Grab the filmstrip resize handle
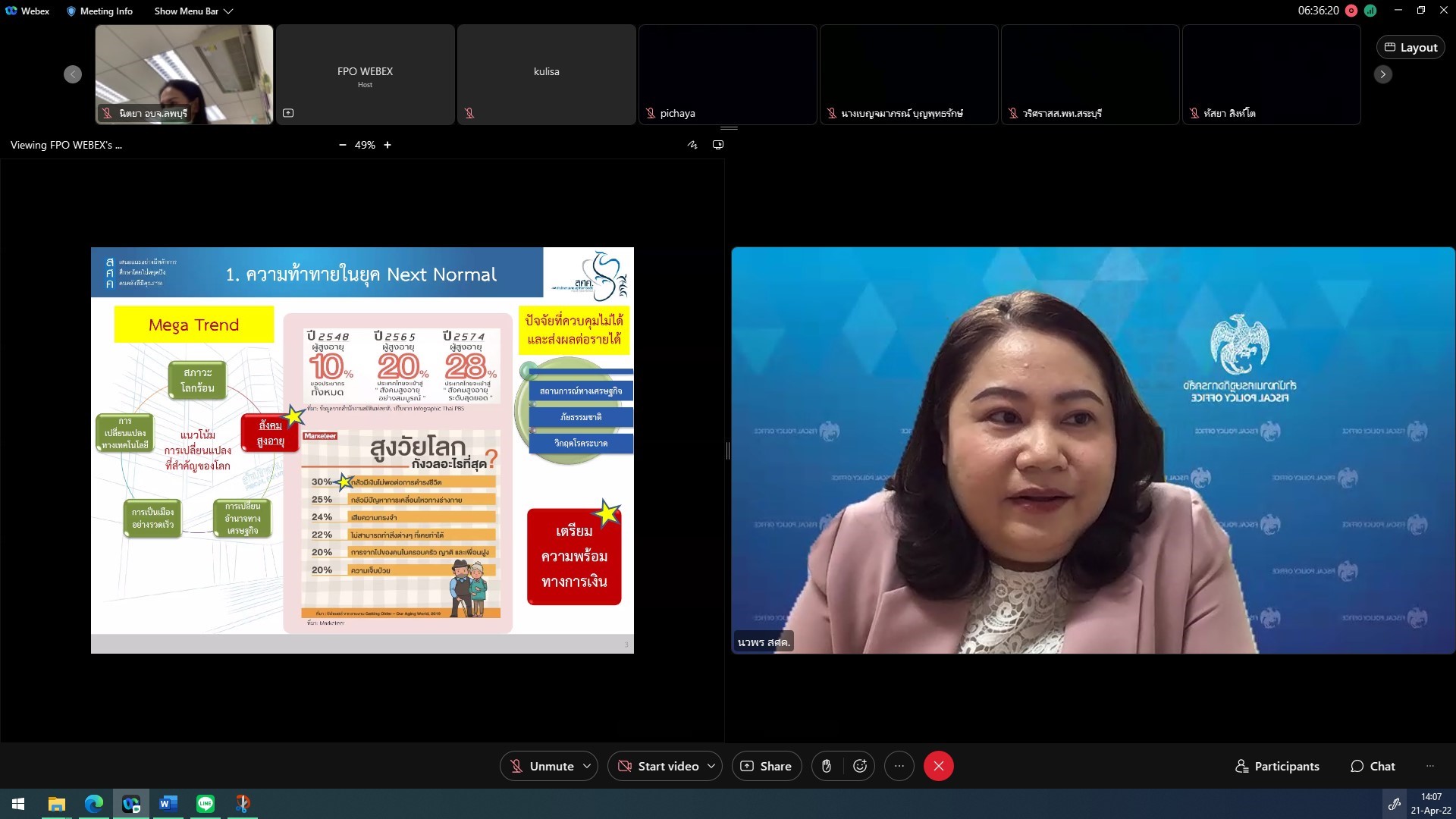 (728, 128)
